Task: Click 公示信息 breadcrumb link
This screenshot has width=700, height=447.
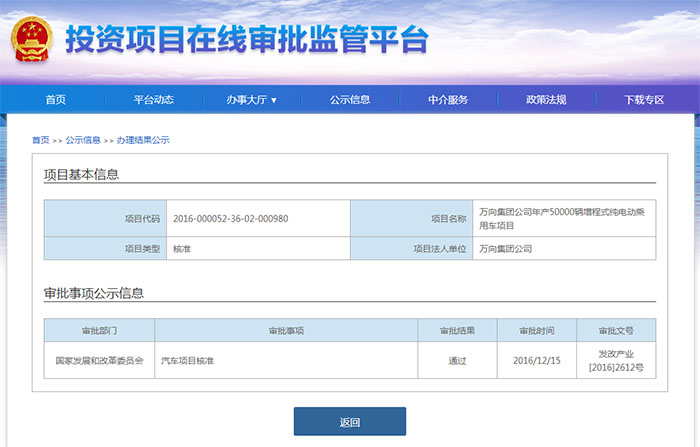Action: click(83, 140)
